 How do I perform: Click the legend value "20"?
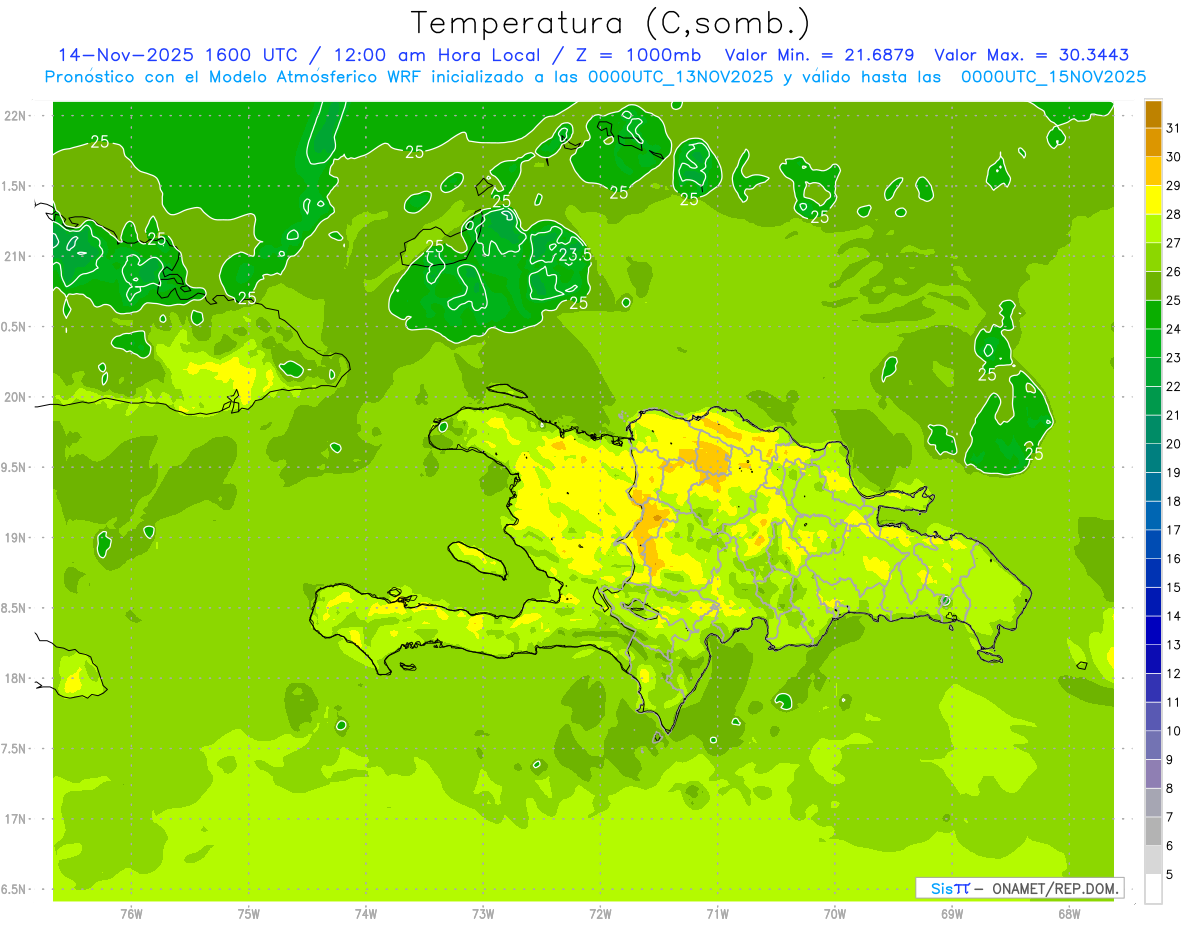[x=1174, y=444]
